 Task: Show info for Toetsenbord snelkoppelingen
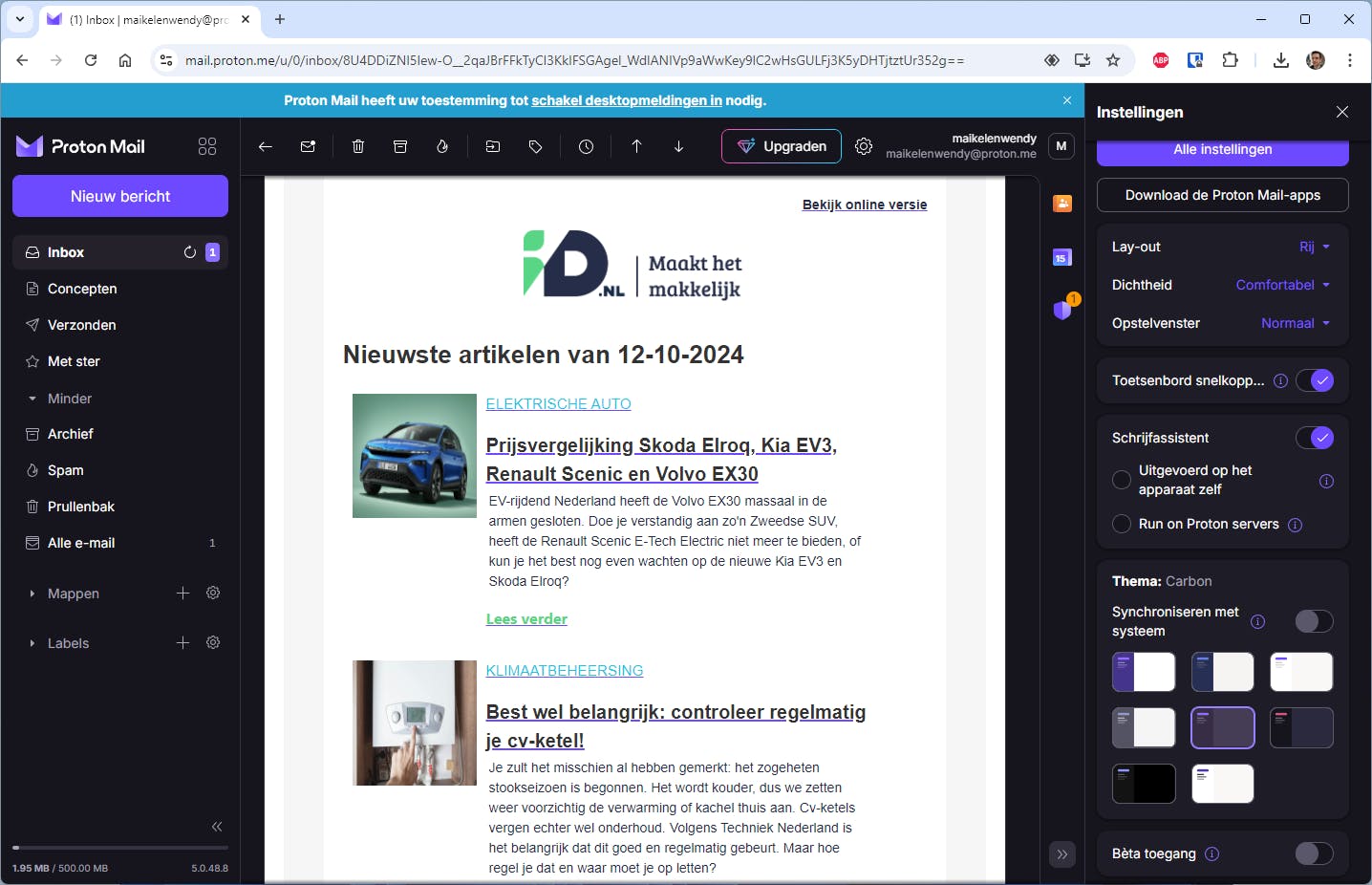(1280, 380)
